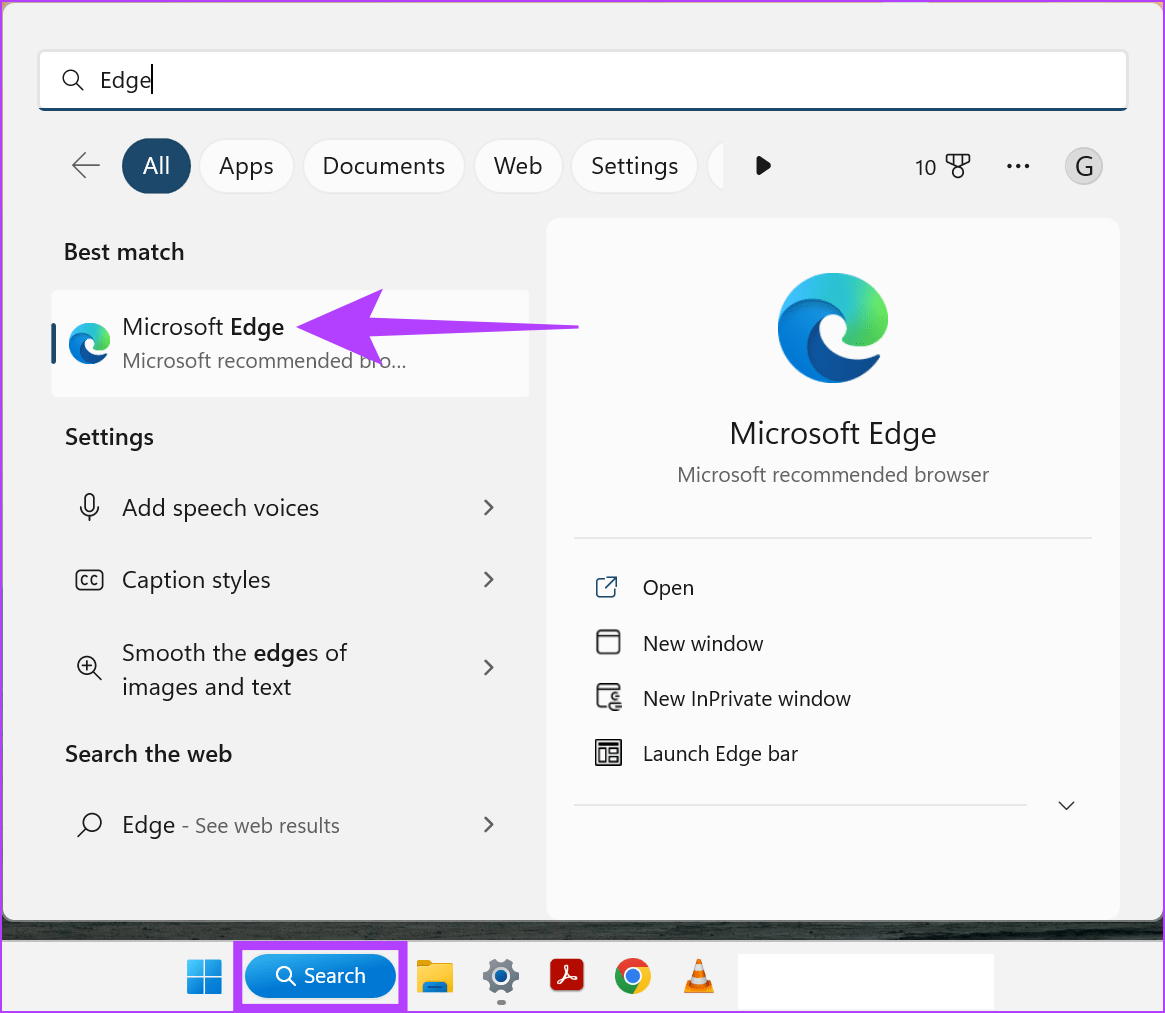Click the Caption styles microphone-panel entry
The height and width of the screenshot is (1013, 1165).
[x=196, y=580]
